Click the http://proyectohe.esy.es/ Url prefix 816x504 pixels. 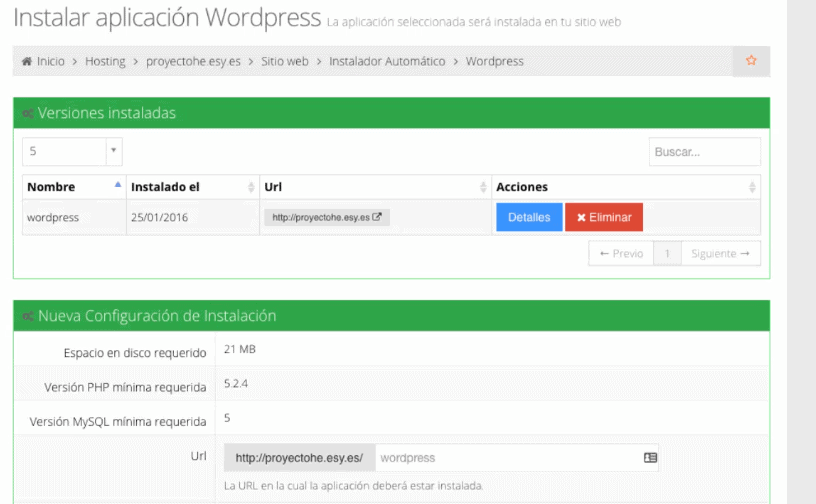[x=299, y=458]
